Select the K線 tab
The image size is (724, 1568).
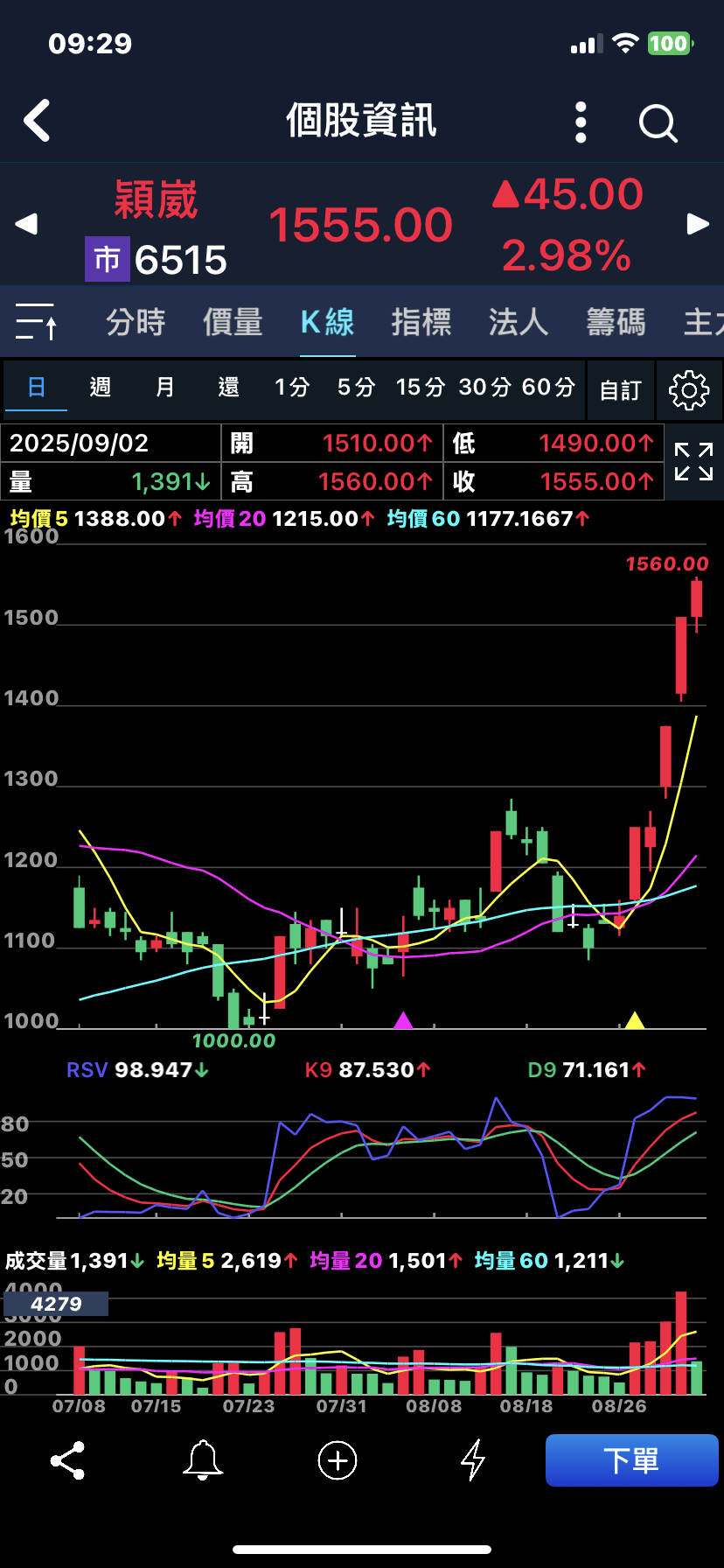tap(327, 322)
